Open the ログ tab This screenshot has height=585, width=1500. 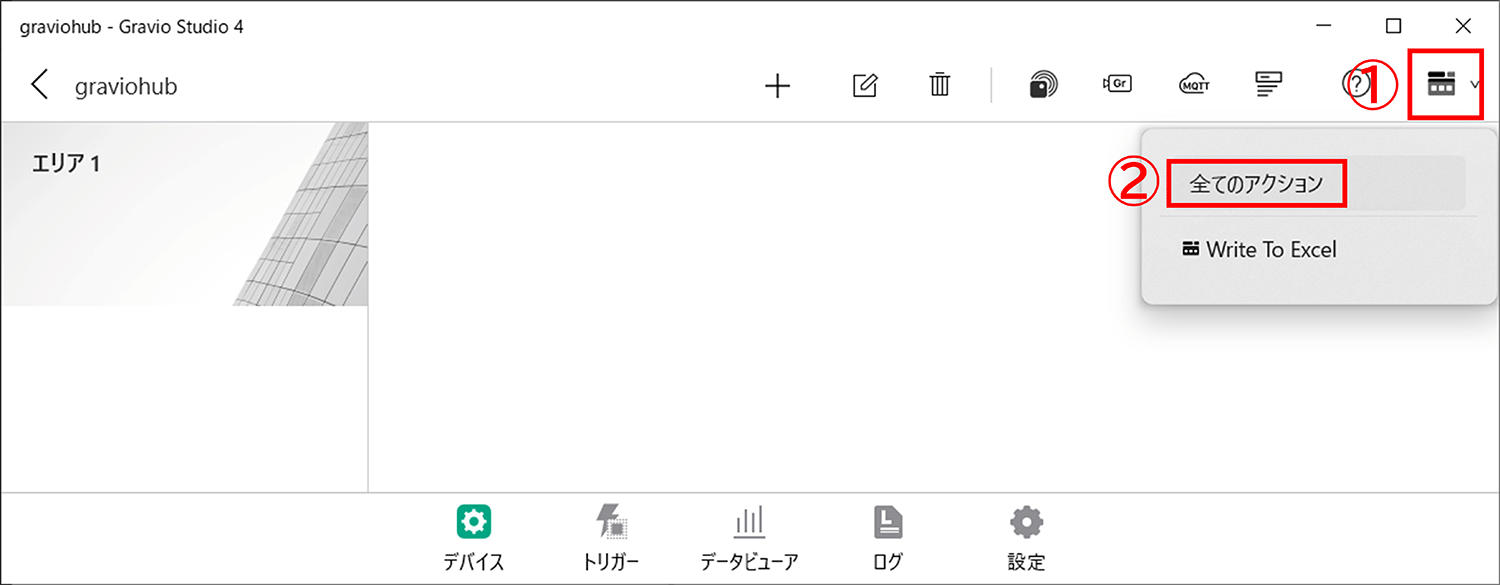[x=888, y=538]
